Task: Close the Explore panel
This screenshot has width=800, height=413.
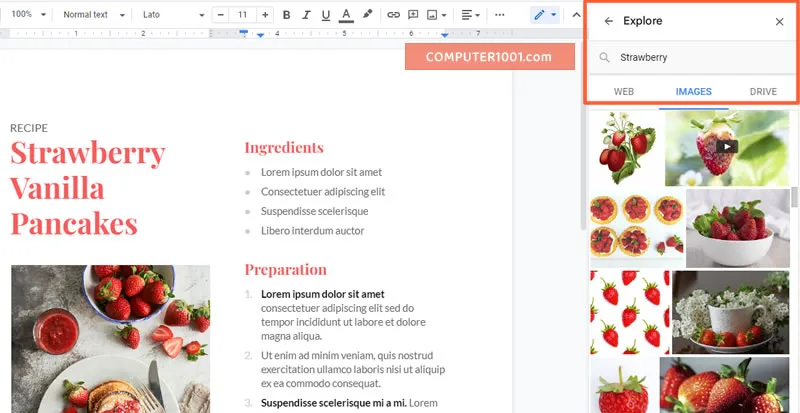Action: tap(779, 21)
